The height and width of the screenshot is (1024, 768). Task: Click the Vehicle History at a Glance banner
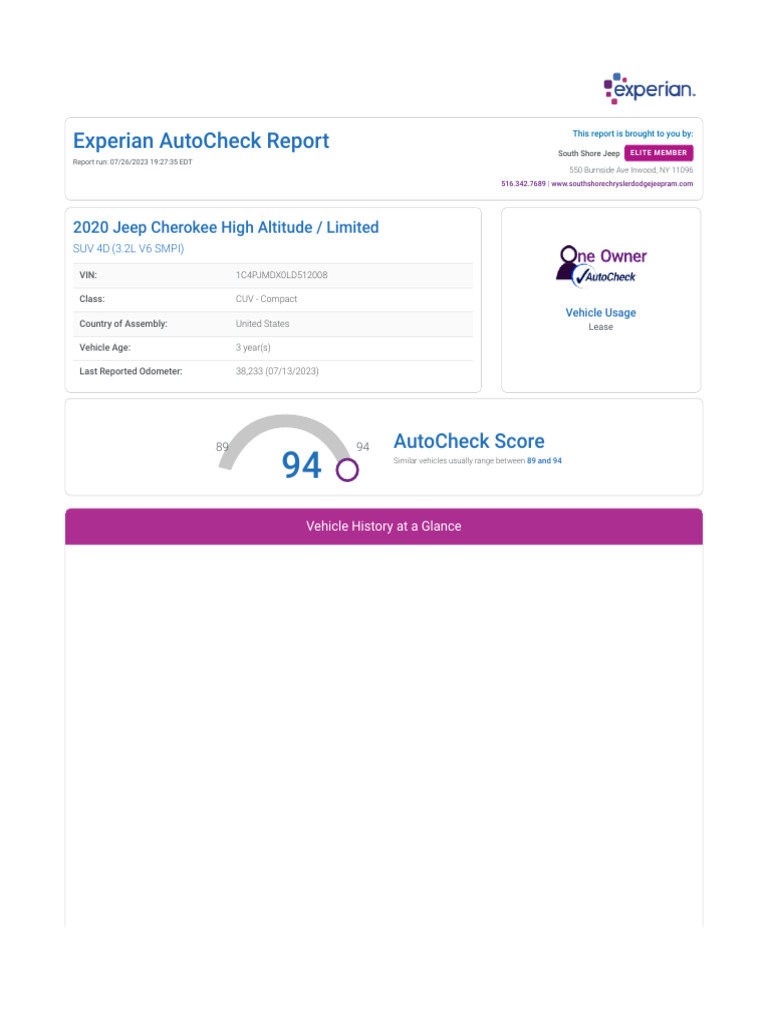[x=384, y=526]
